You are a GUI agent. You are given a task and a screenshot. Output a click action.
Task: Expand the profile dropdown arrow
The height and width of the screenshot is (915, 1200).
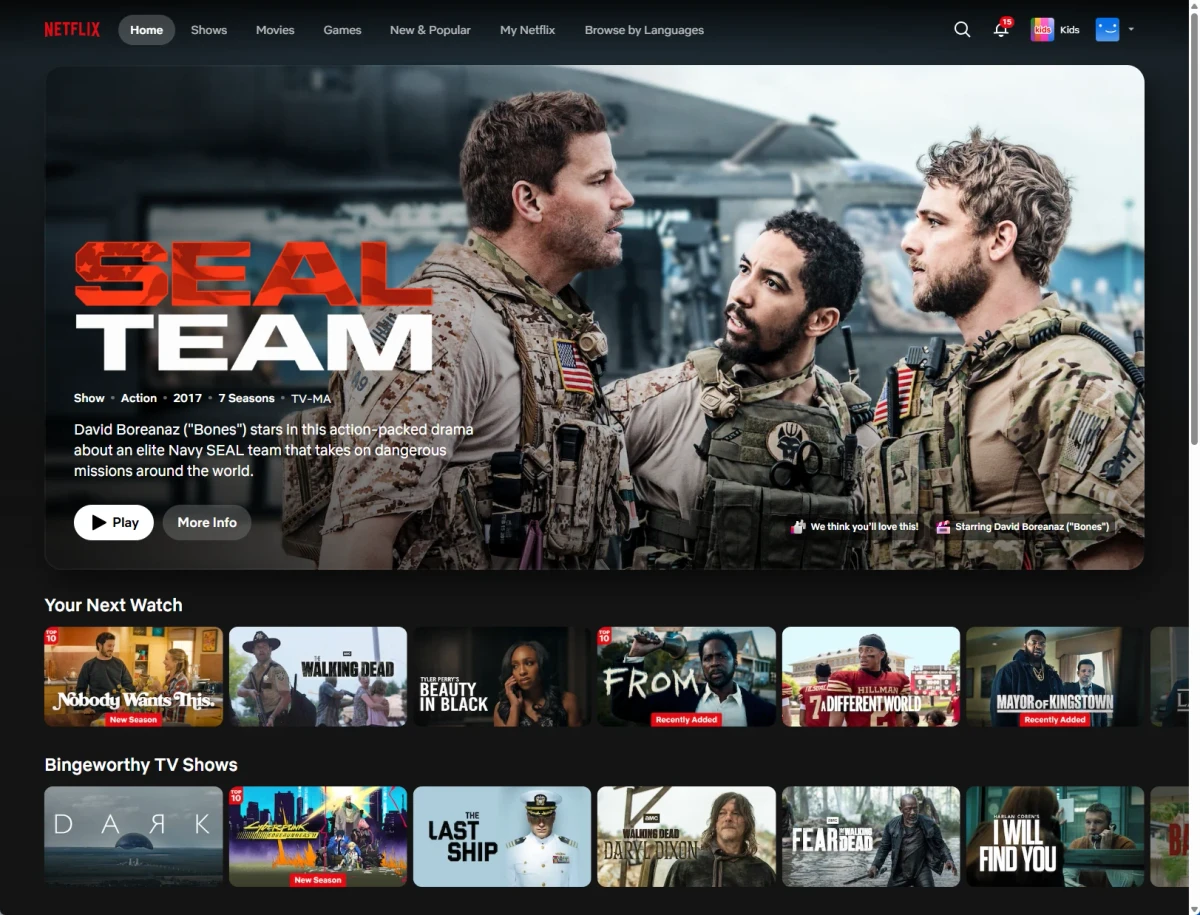[1131, 30]
